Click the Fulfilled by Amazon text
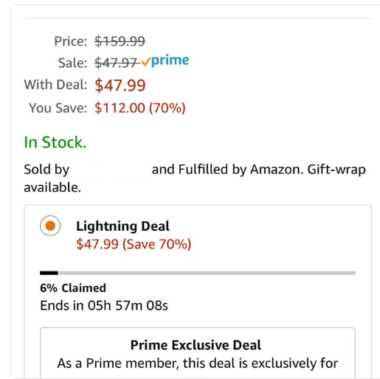Image resolution: width=380 pixels, height=379 pixels. [x=240, y=170]
